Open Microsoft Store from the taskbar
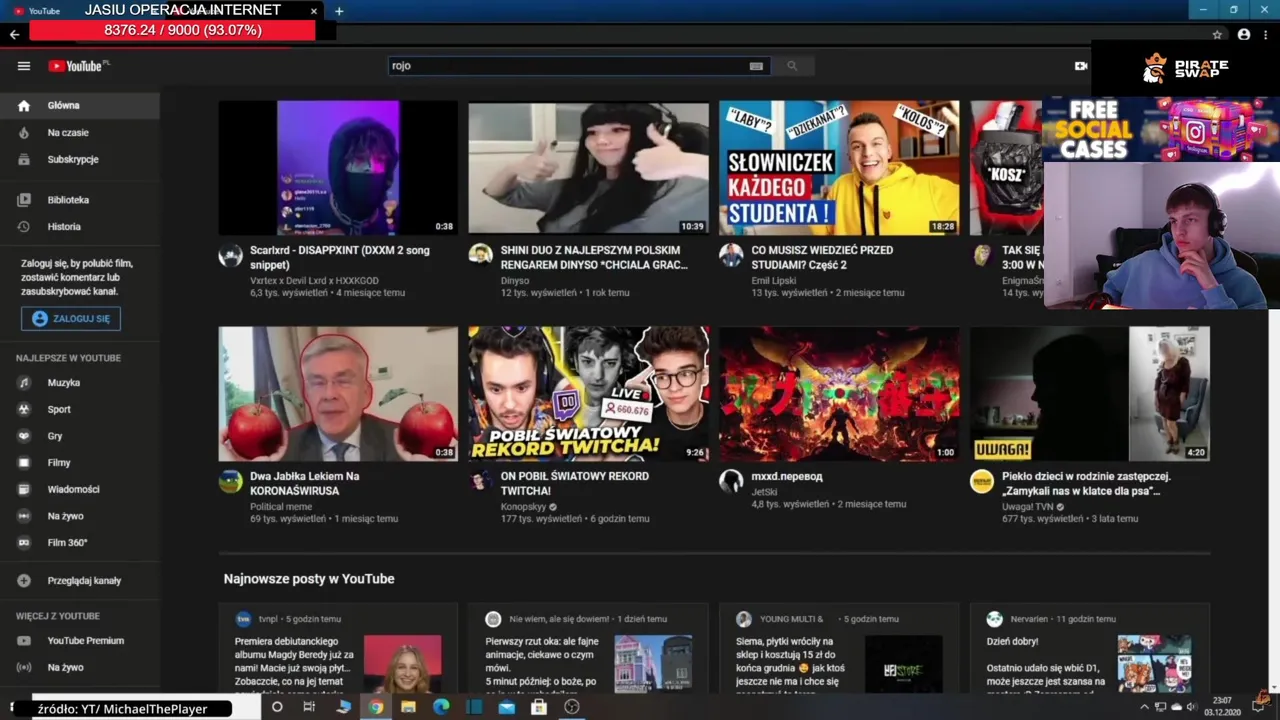This screenshot has width=1280, height=720. coord(539,707)
